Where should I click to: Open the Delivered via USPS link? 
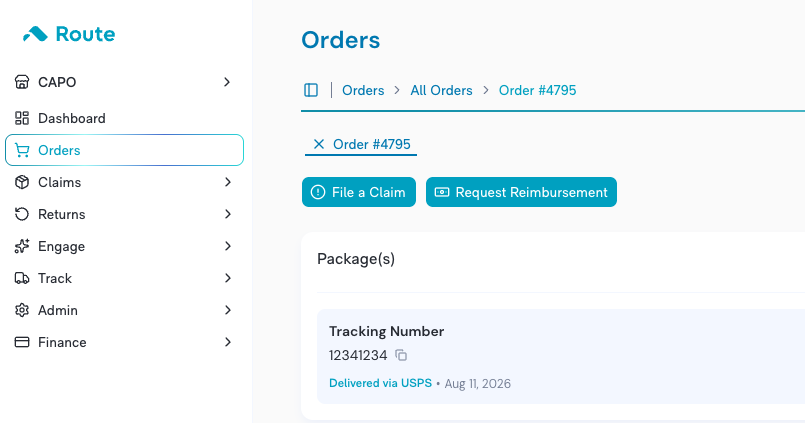tap(380, 383)
